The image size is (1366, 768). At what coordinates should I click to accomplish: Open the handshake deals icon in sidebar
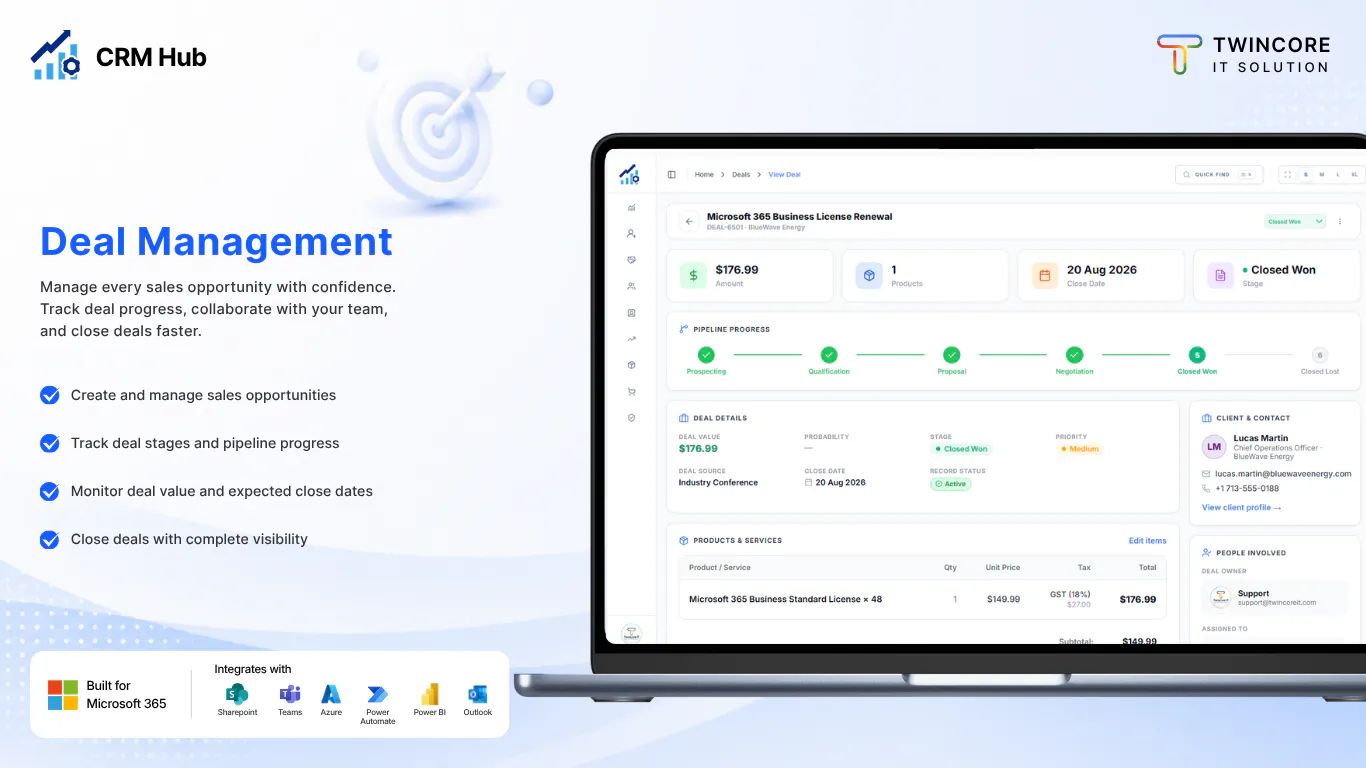point(631,260)
